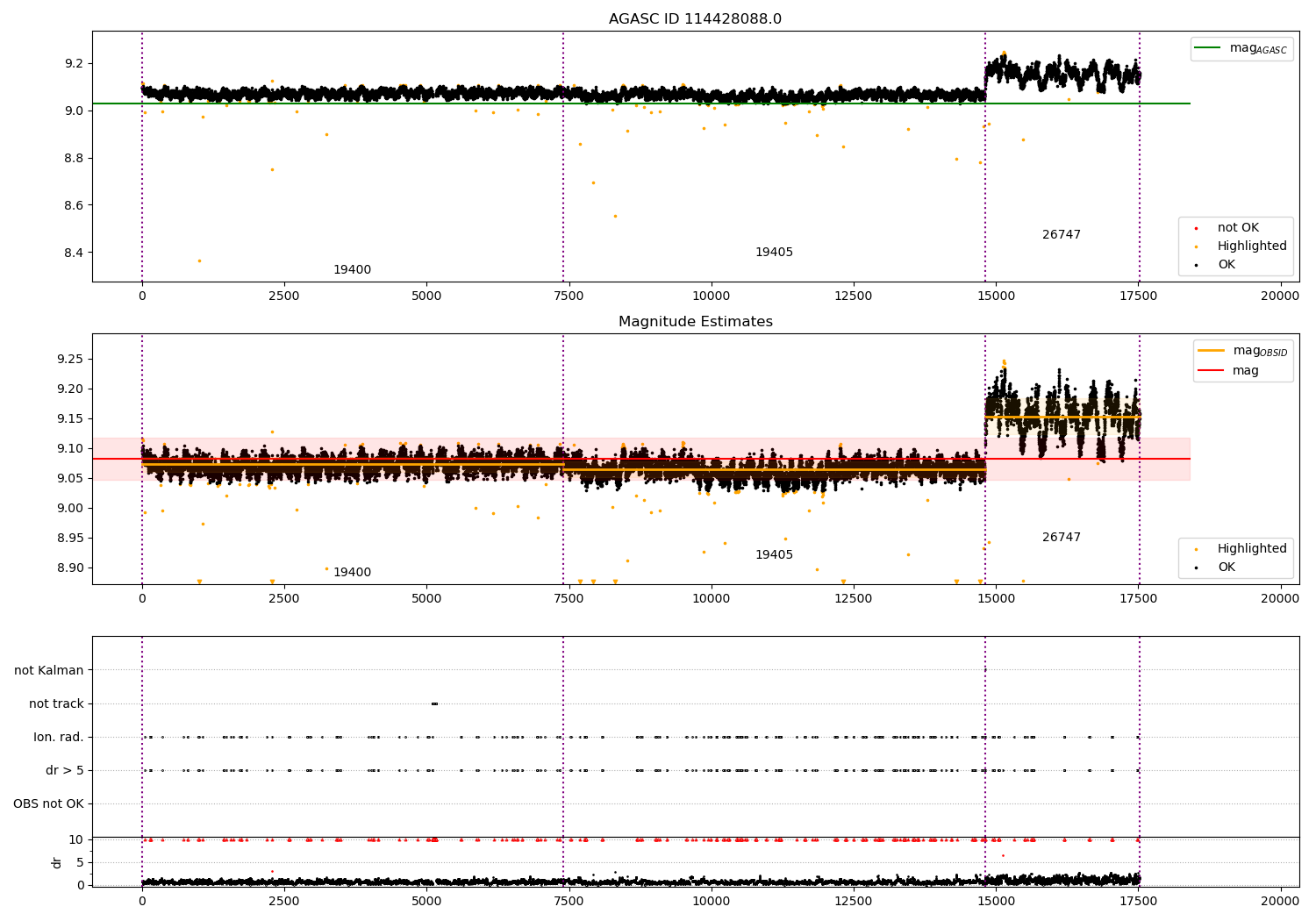Click the 7500 x-axis tick under Magnitude Estimates plot
The height and width of the screenshot is (921, 1316).
[569, 599]
